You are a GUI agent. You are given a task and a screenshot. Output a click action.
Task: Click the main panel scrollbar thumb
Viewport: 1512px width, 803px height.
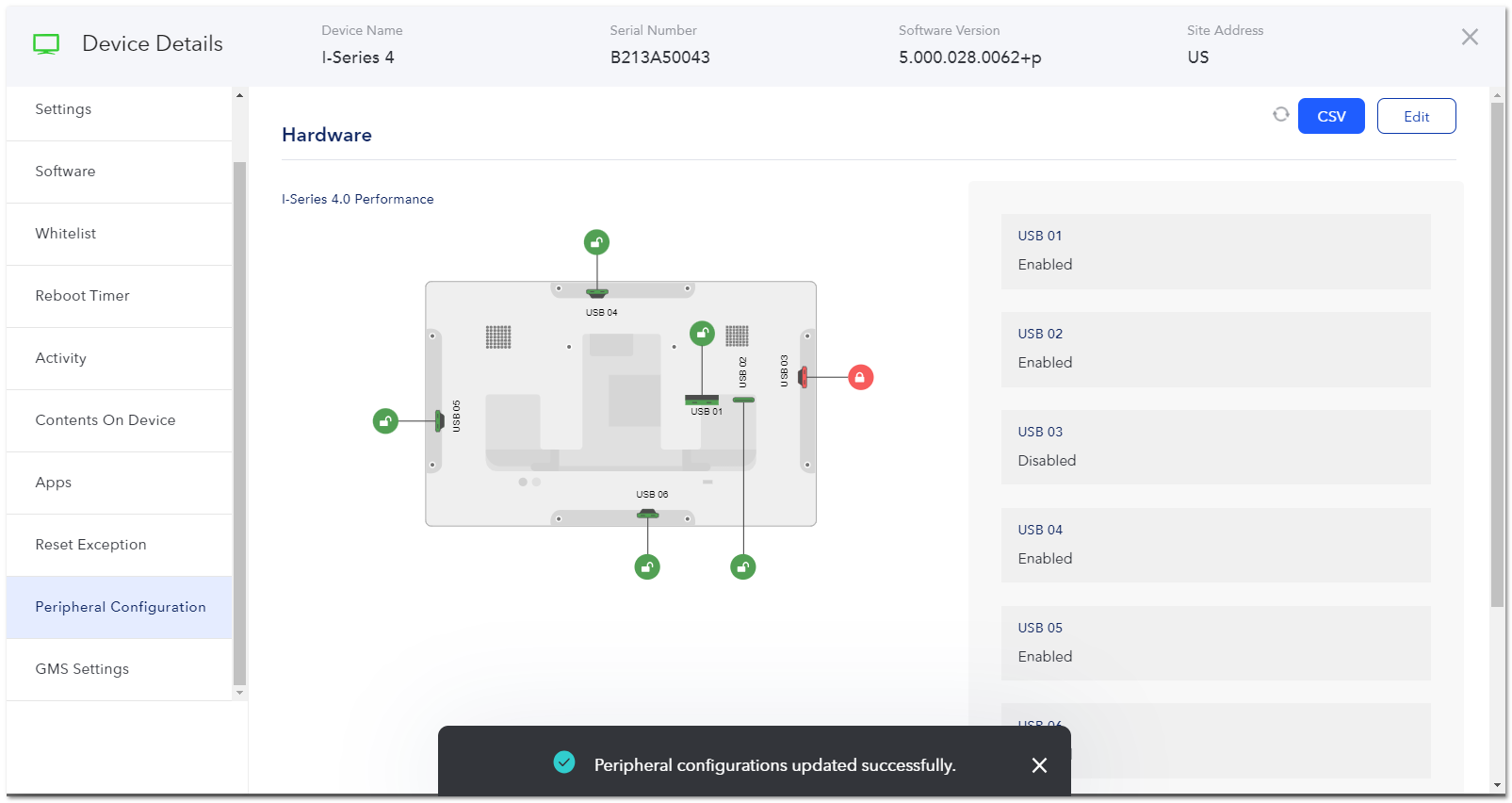click(x=1498, y=354)
